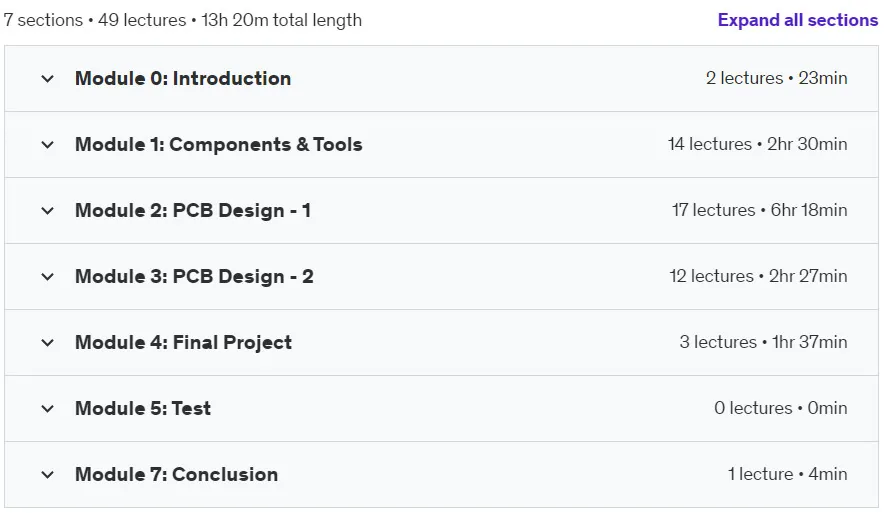Click the 2 lectures • 23min label

tap(776, 78)
